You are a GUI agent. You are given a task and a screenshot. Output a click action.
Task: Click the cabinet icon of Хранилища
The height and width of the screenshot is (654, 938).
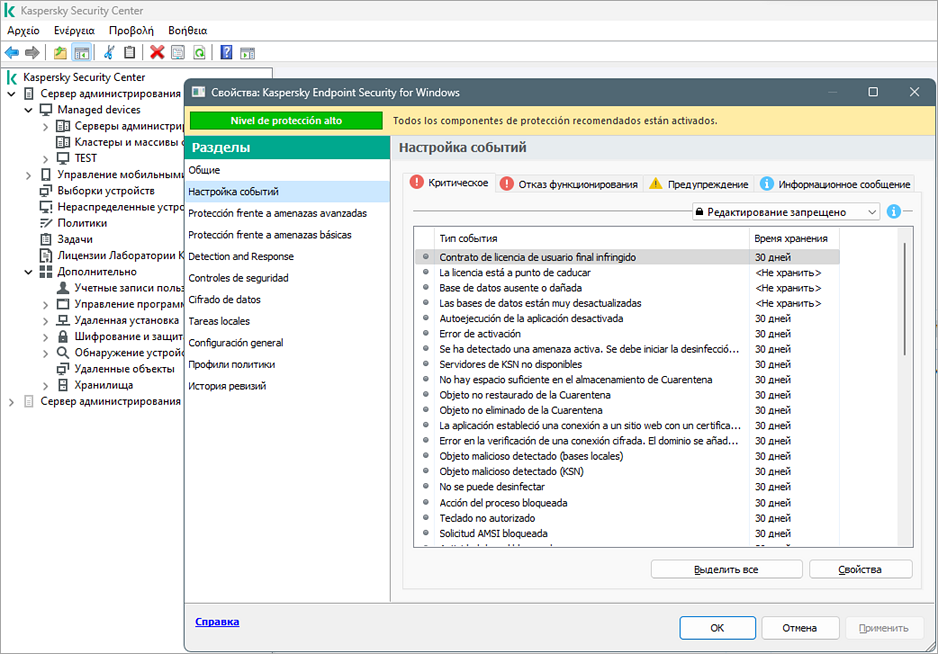(x=63, y=384)
